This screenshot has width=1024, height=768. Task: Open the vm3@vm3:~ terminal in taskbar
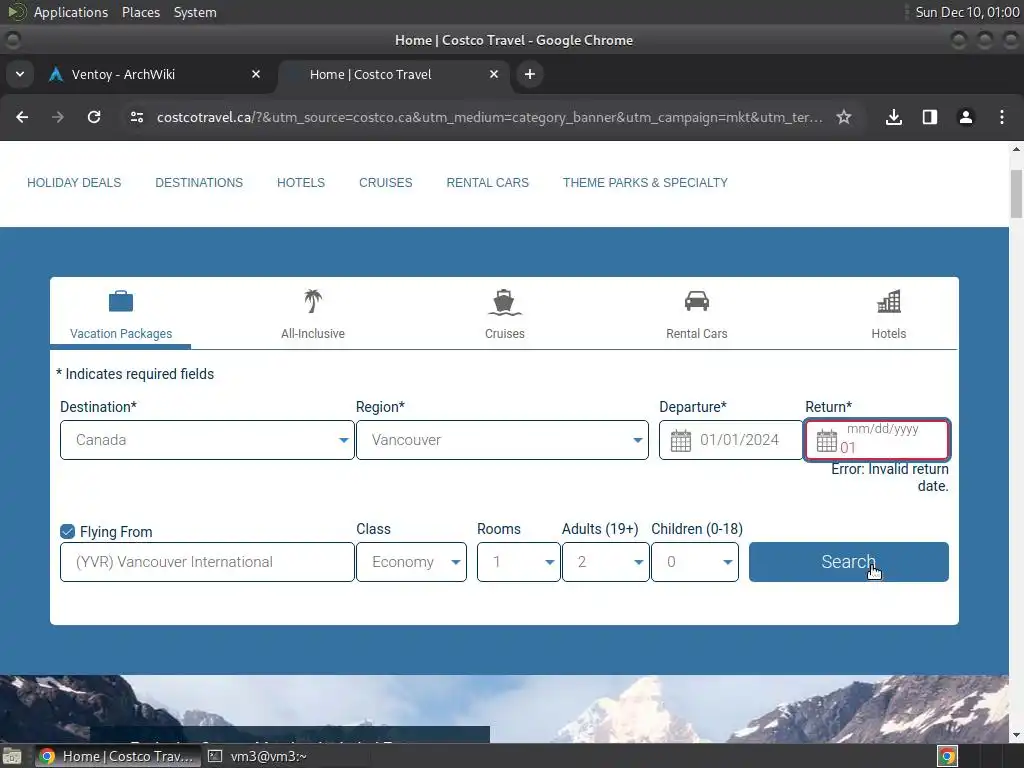point(257,756)
